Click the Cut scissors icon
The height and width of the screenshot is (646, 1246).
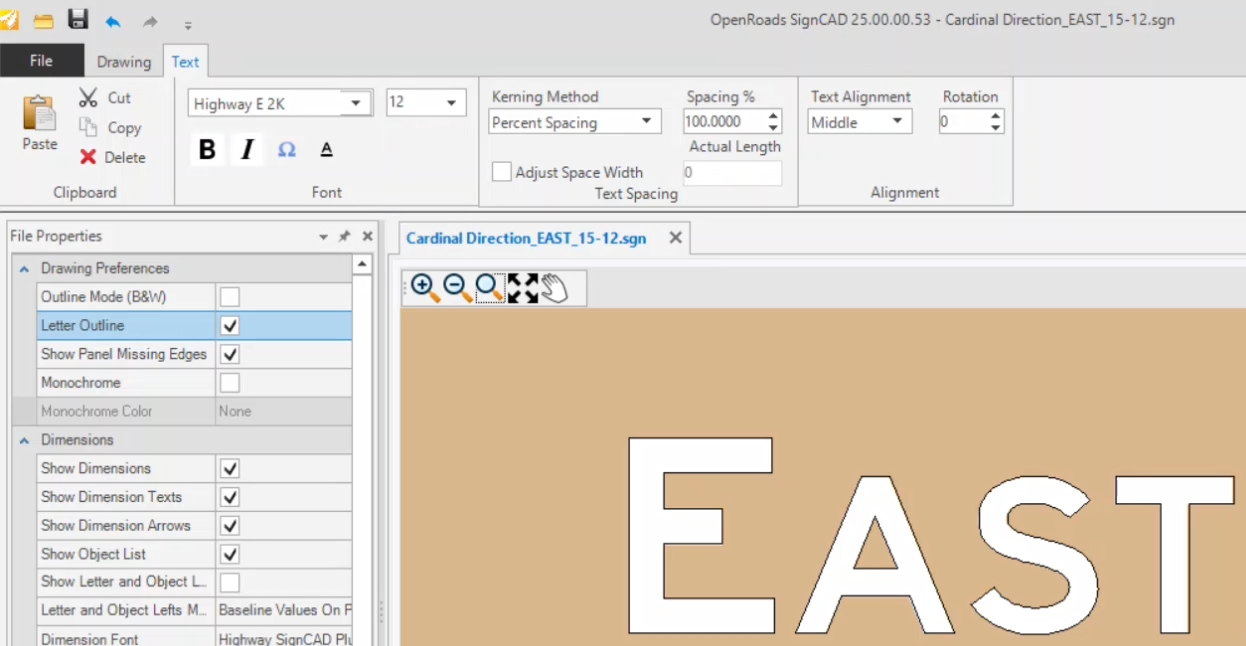click(x=89, y=97)
